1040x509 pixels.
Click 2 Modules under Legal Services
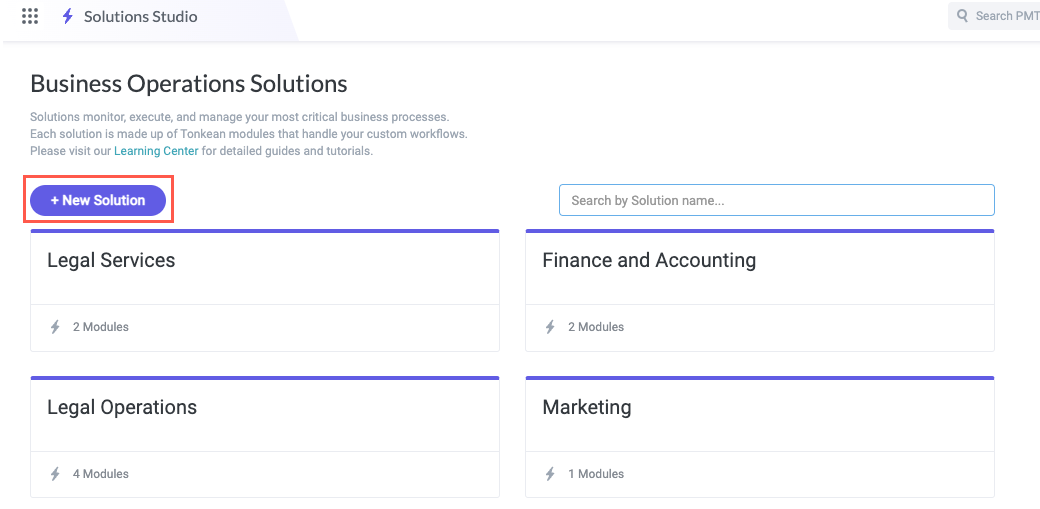tap(101, 327)
